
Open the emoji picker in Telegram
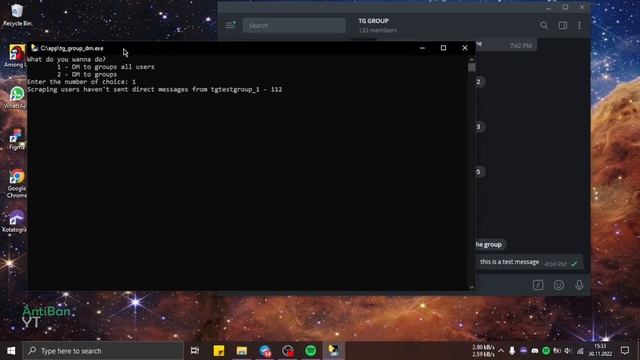point(558,285)
